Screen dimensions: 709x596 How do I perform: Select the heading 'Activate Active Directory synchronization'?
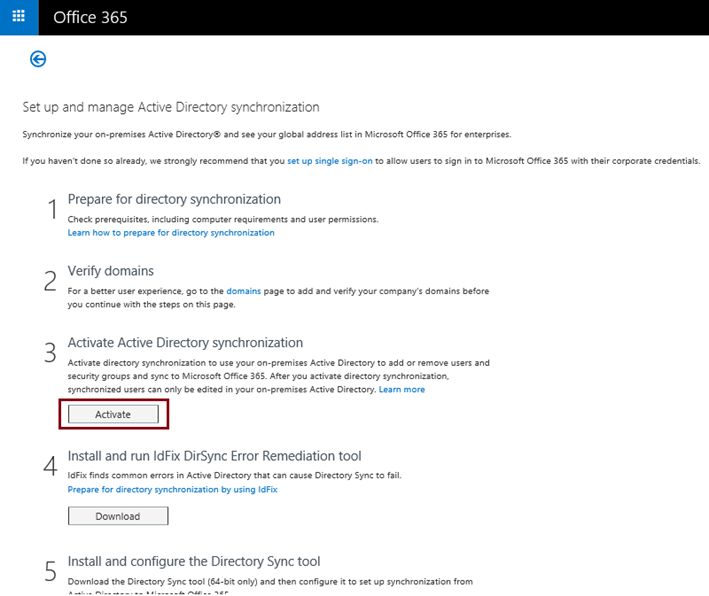[x=185, y=343]
